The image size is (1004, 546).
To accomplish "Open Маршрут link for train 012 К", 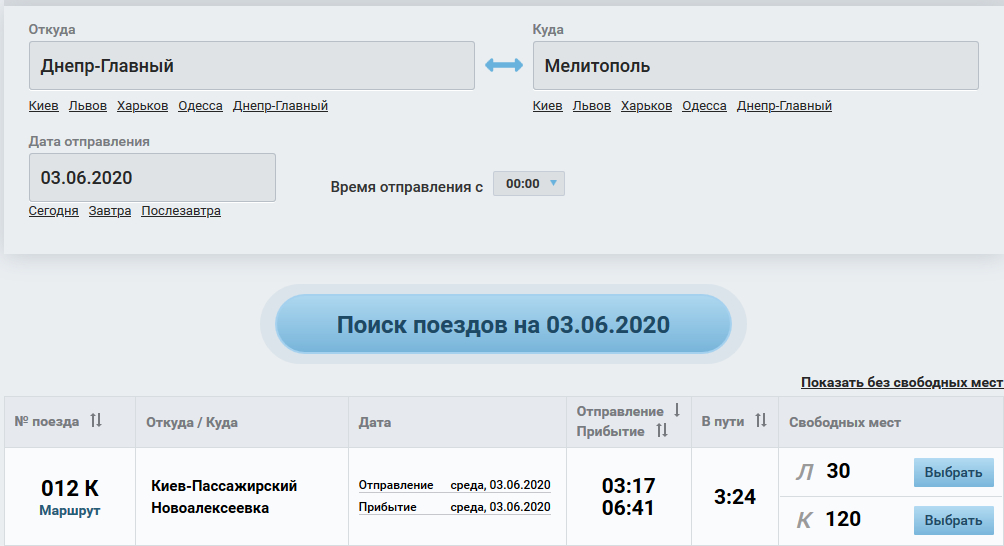I will pos(70,511).
